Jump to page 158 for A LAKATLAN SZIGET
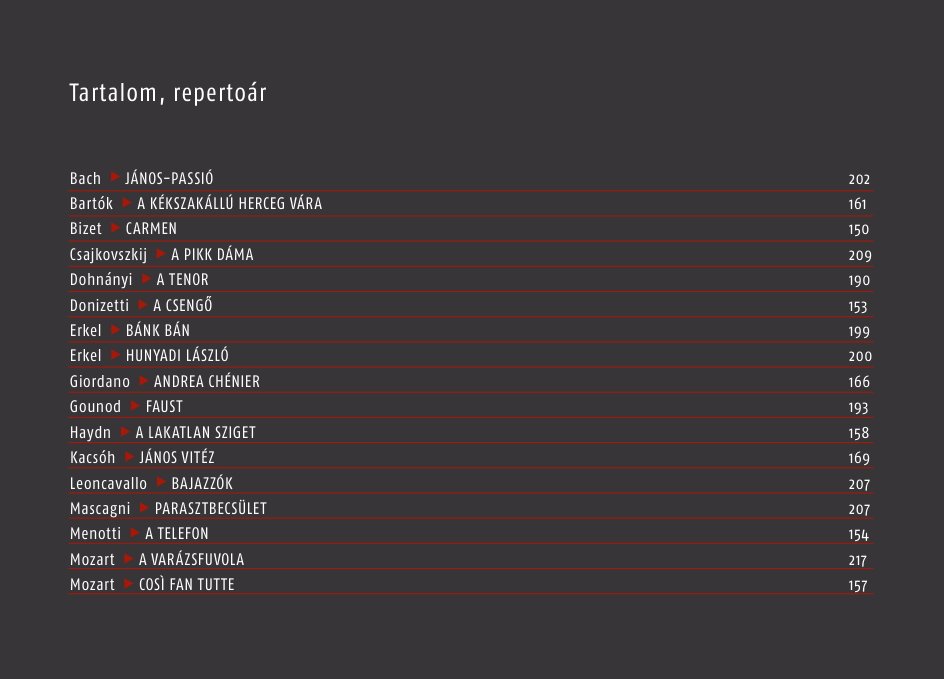The height and width of the screenshot is (679, 944). point(859,433)
